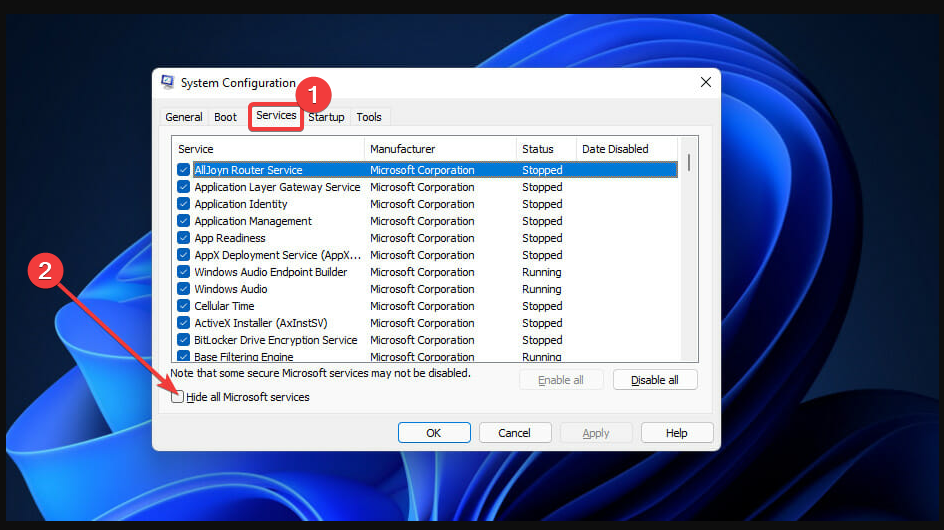
Task: Toggle the Windows Audio service checkbox
Action: pyautogui.click(x=184, y=289)
